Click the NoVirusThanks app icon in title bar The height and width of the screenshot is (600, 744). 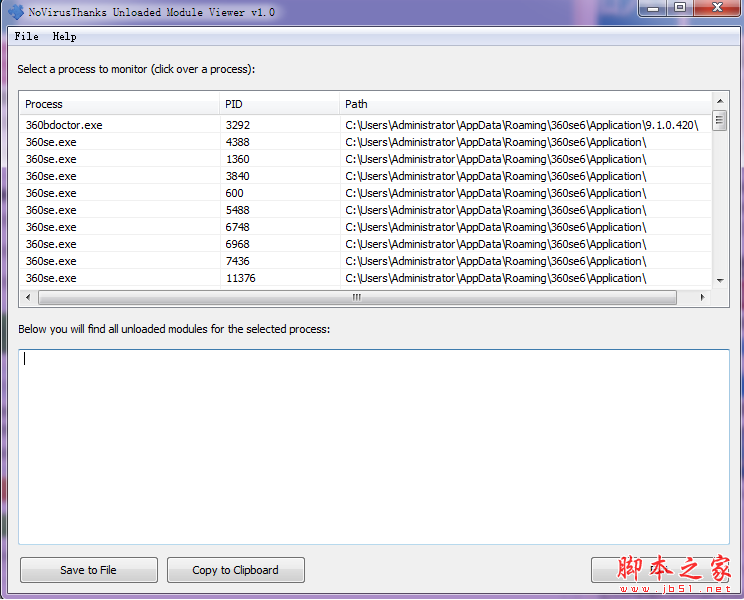point(16,11)
